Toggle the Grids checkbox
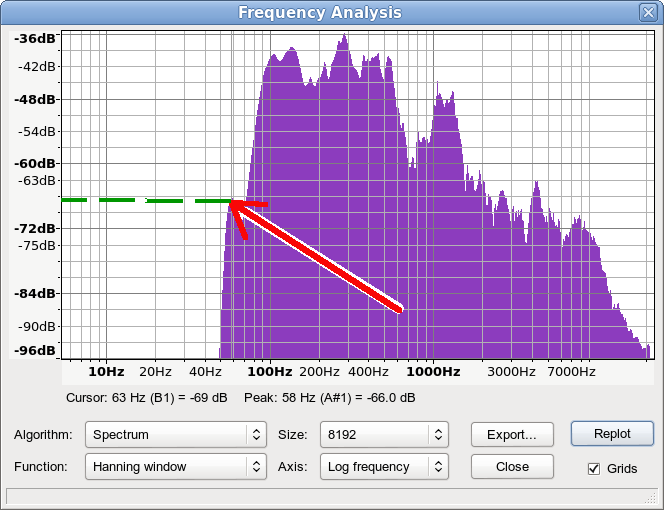Viewport: 664px width, 510px height. coord(594,468)
